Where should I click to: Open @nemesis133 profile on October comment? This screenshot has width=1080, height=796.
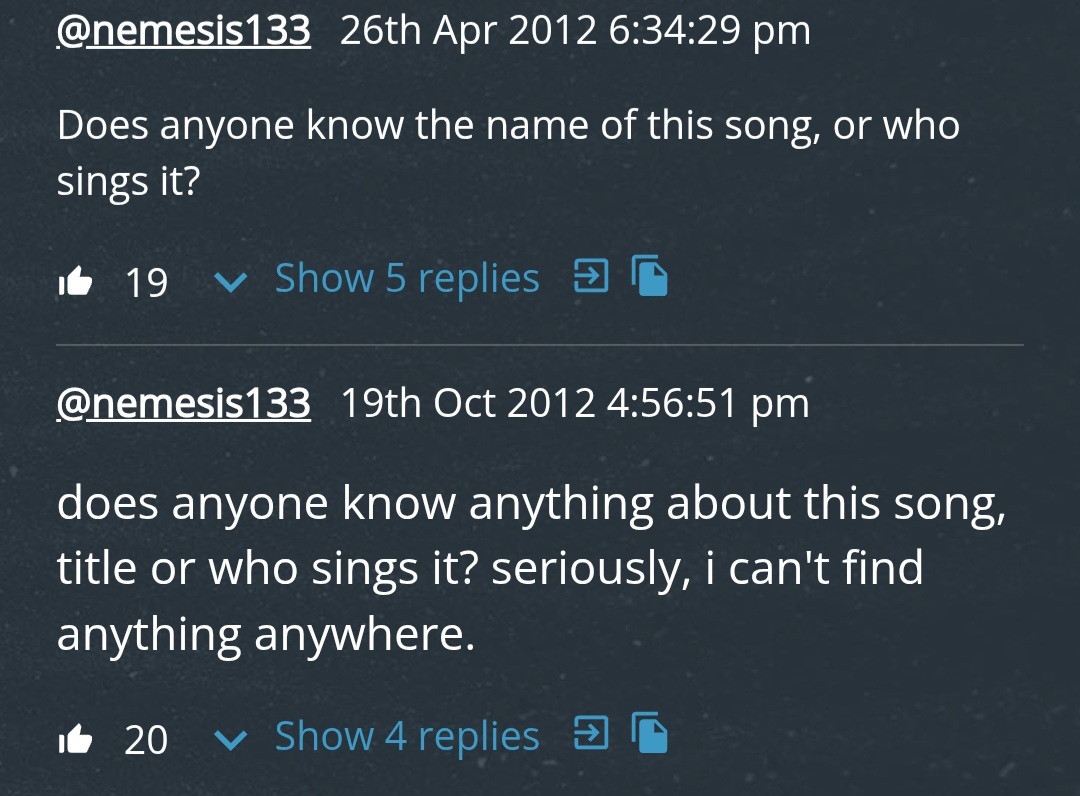click(x=184, y=403)
